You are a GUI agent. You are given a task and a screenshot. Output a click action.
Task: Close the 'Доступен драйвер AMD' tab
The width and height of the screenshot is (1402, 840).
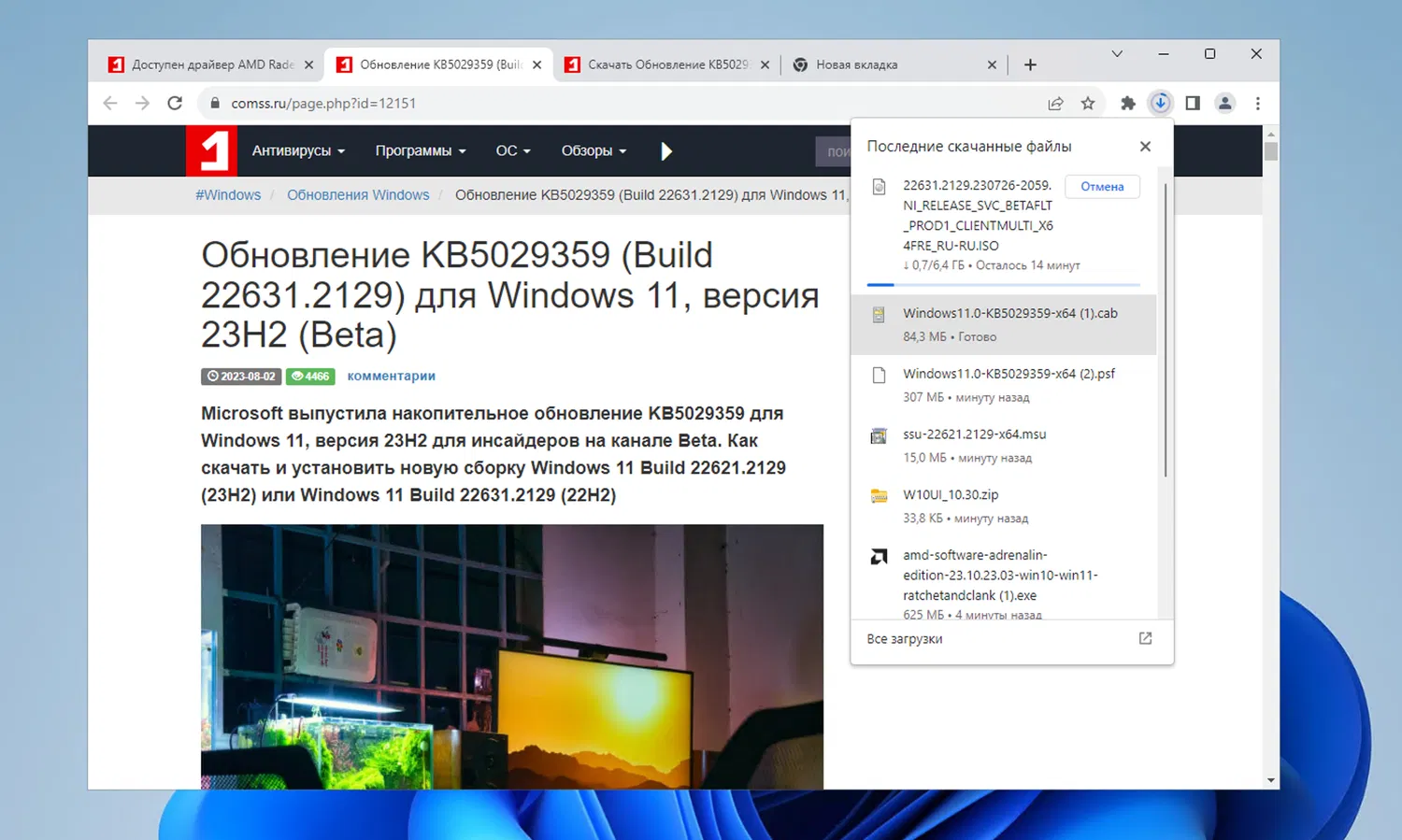click(x=309, y=64)
